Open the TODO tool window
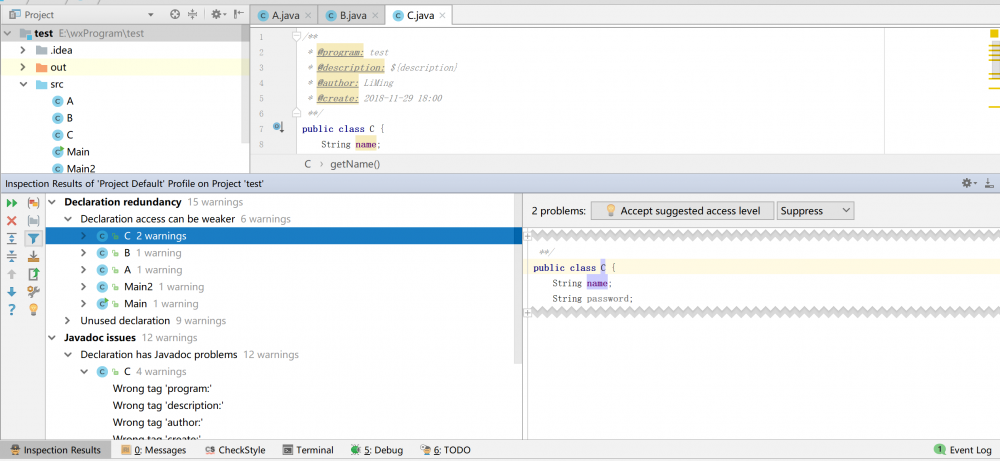This screenshot has height=461, width=1000. (x=445, y=450)
